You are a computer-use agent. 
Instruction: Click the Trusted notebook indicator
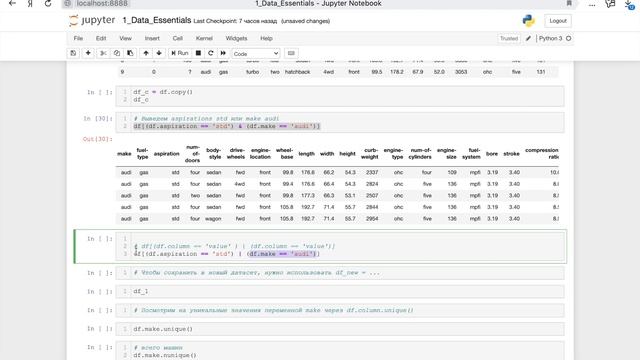[509, 38]
